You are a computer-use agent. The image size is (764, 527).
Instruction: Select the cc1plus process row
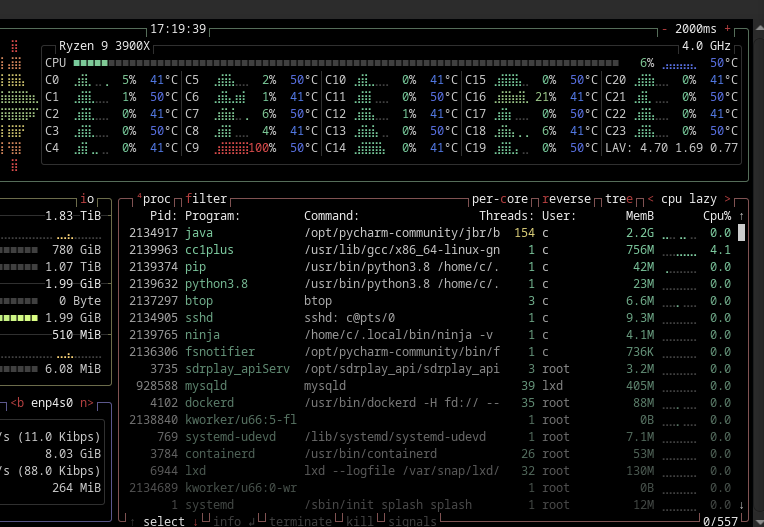pos(400,250)
